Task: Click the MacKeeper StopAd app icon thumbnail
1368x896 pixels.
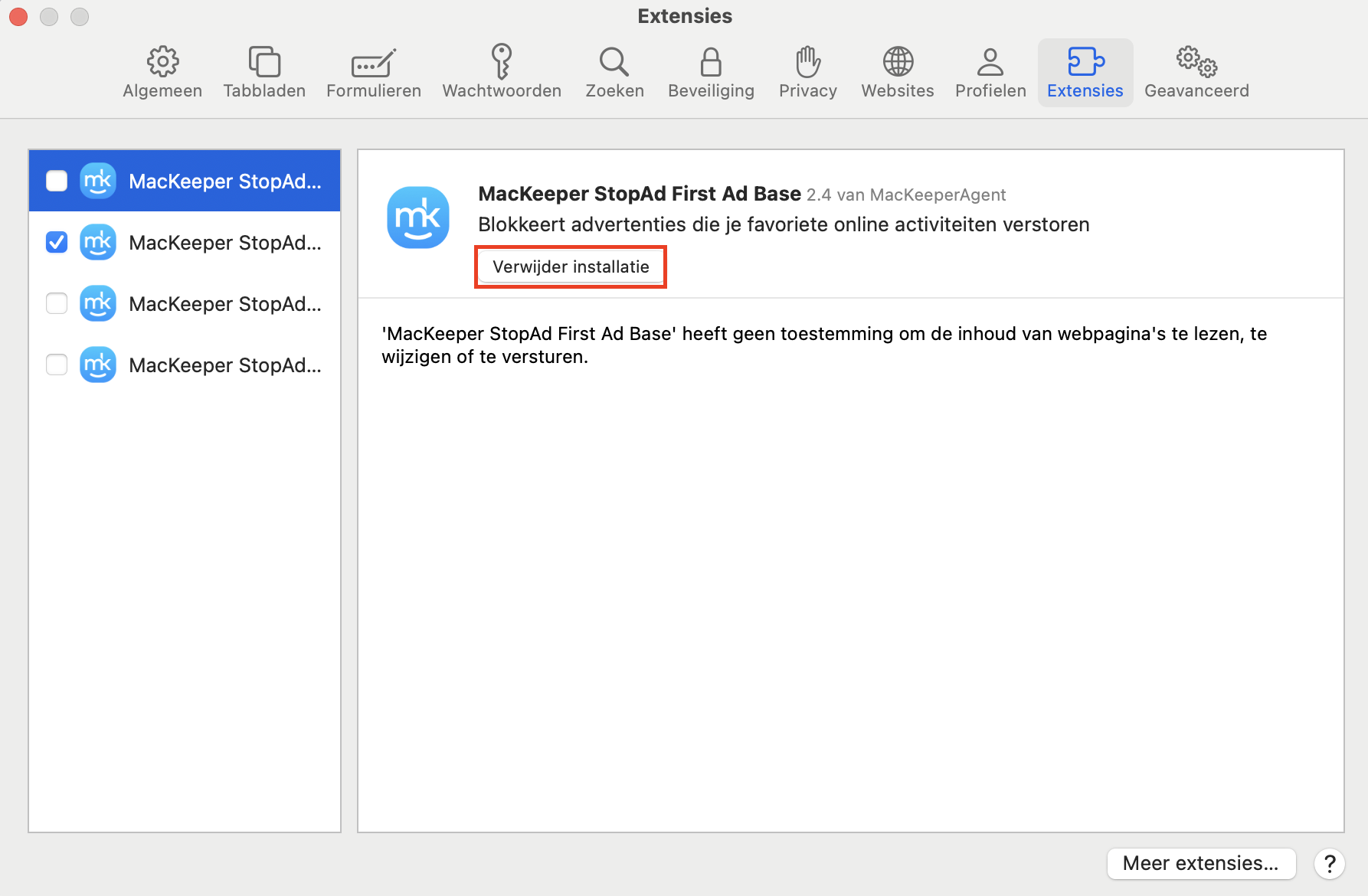Action: (418, 217)
